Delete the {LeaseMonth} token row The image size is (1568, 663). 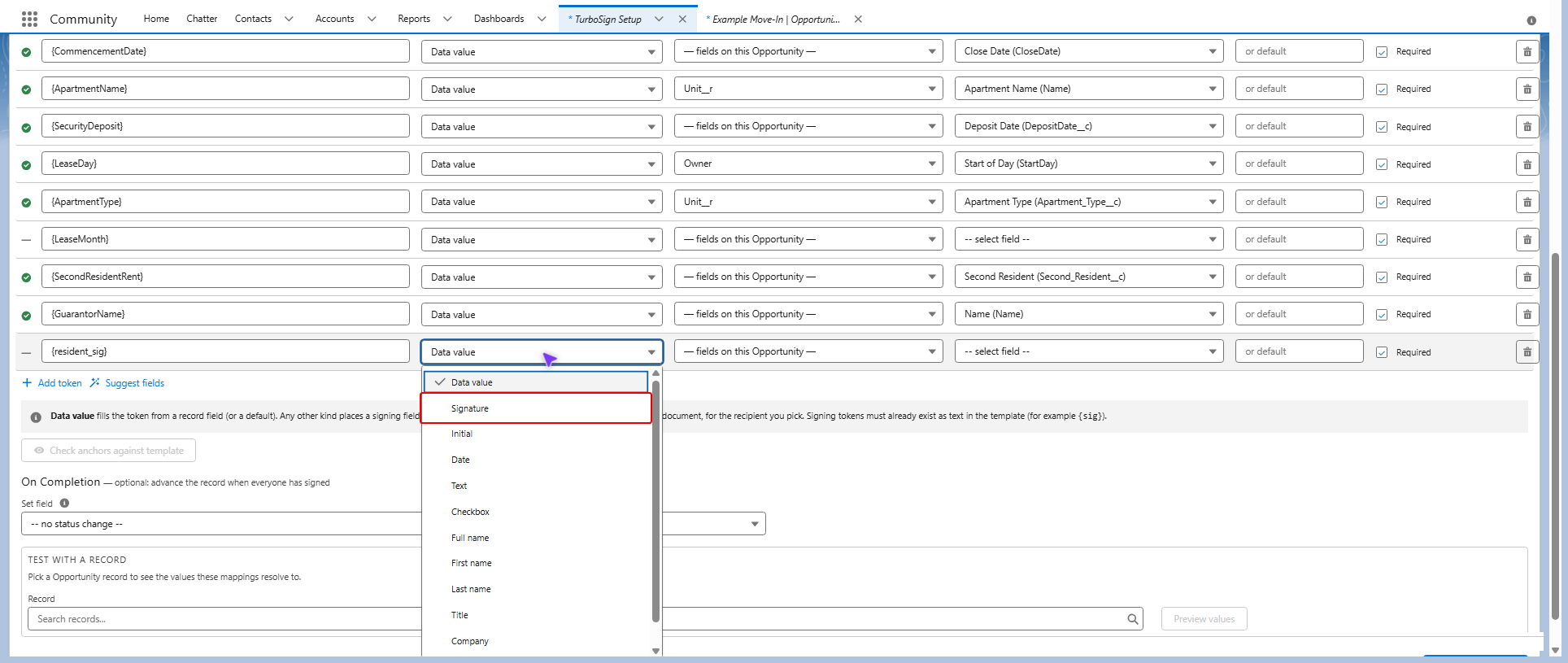click(x=1527, y=239)
